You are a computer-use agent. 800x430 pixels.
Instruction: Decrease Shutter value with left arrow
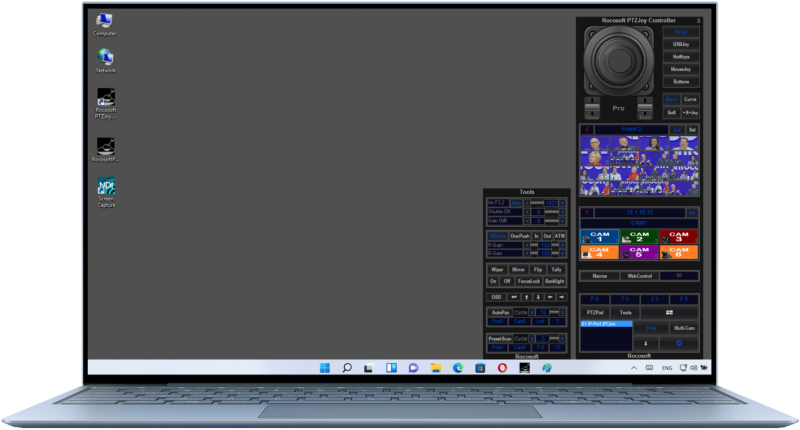527,211
